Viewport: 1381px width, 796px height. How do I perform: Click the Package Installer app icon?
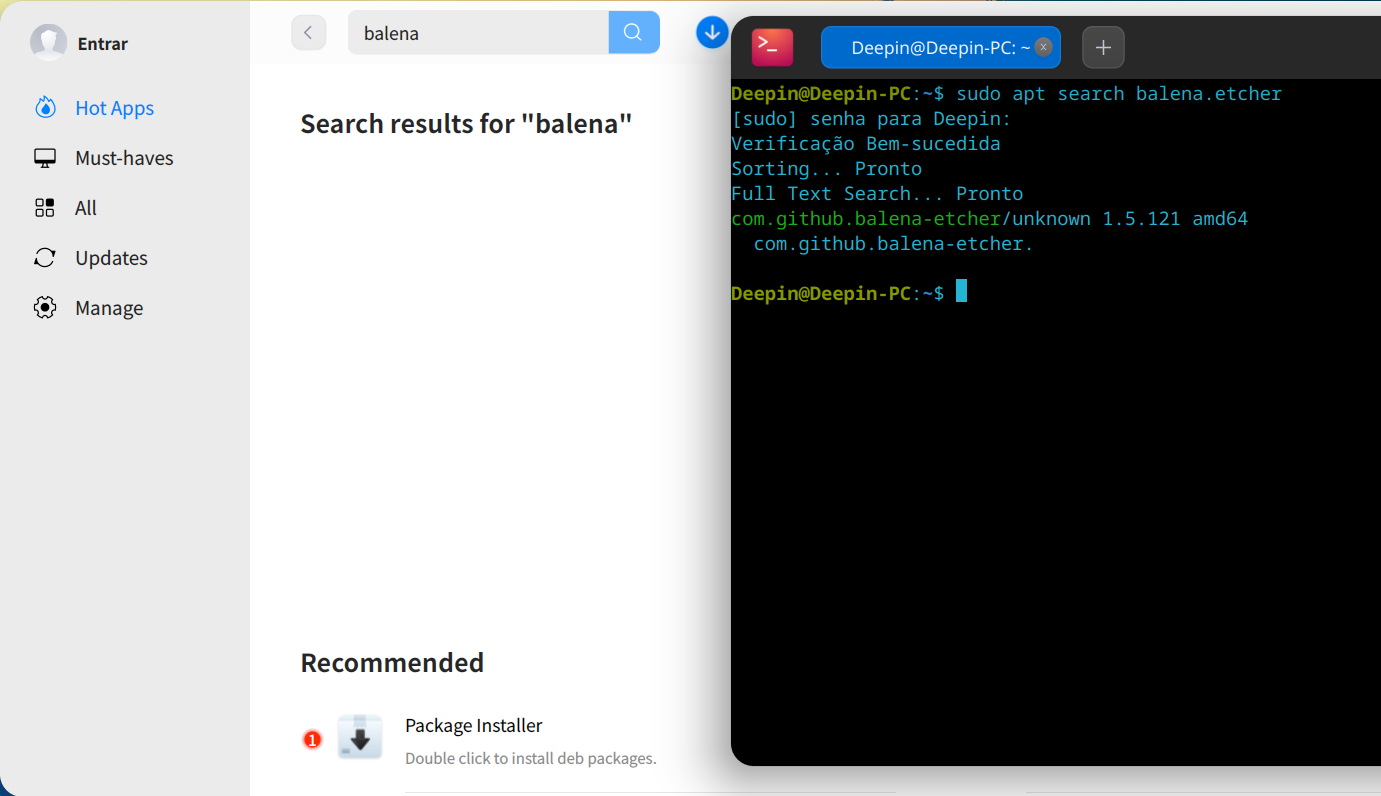[x=360, y=738]
